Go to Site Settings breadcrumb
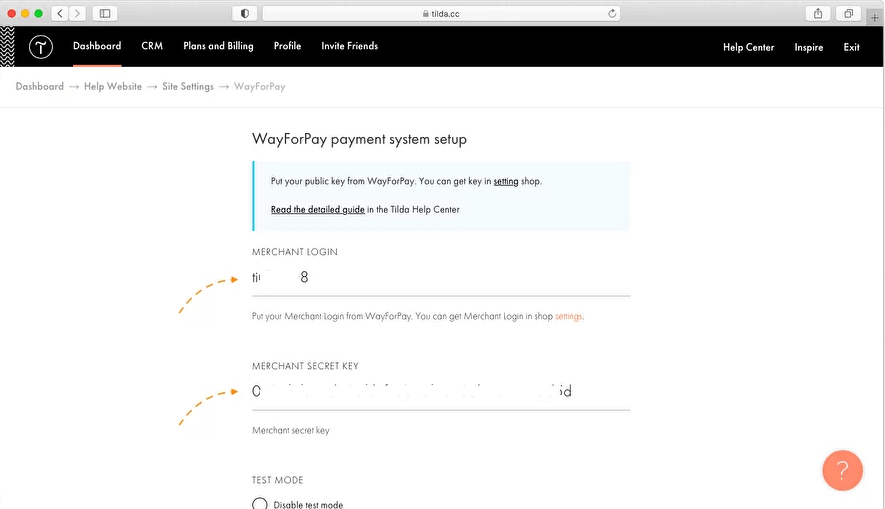 [x=188, y=86]
